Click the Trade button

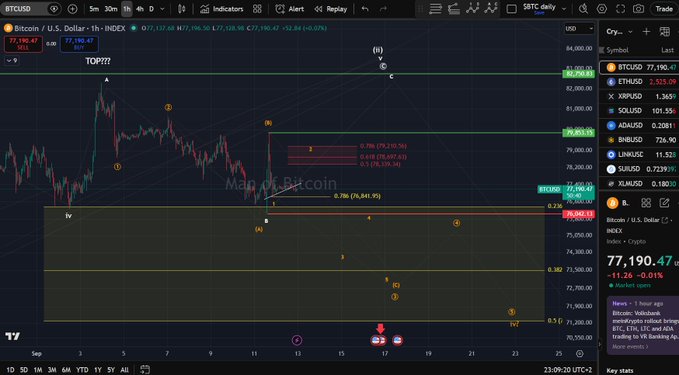[x=664, y=9]
